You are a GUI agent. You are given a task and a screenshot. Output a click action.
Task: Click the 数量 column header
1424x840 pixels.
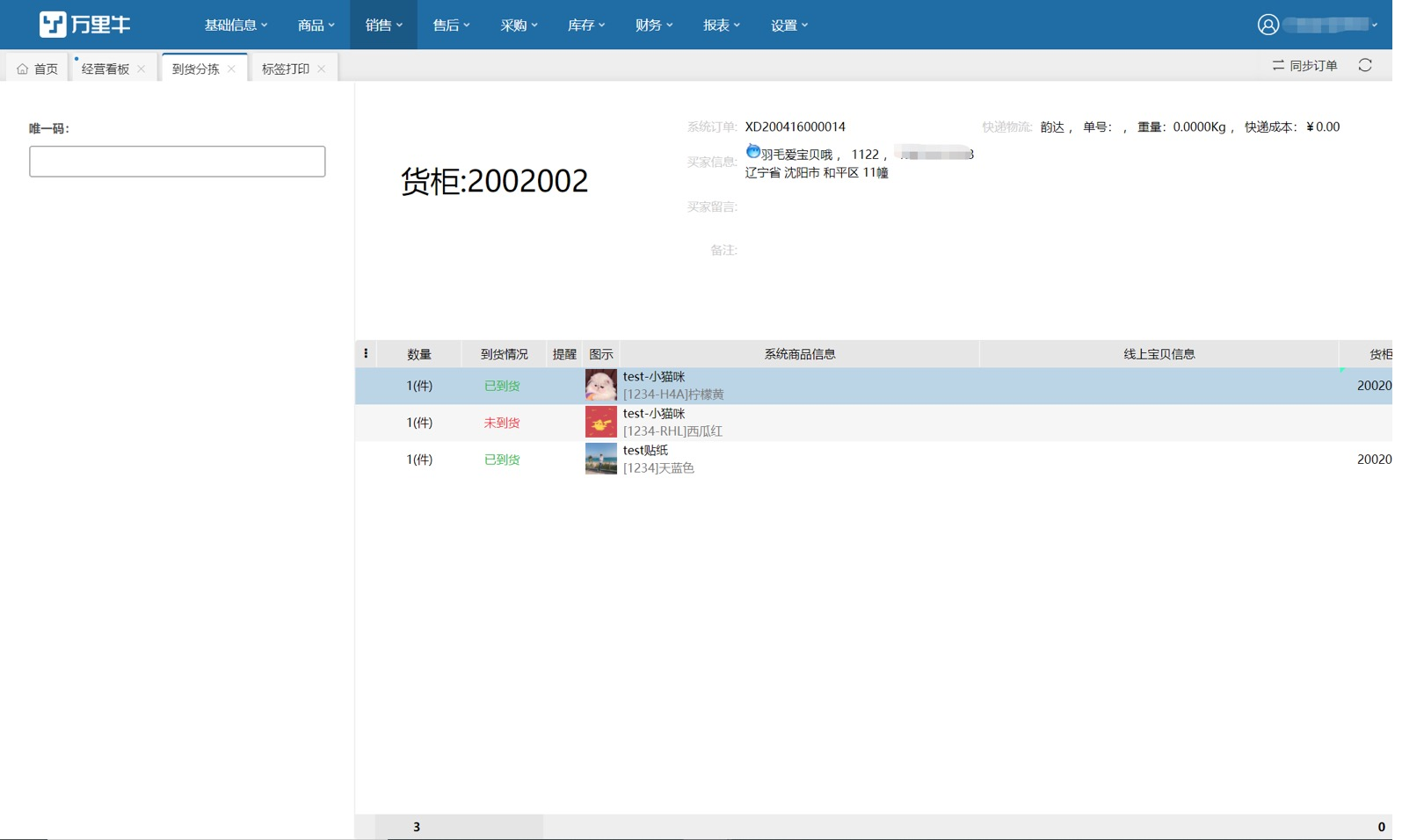point(419,354)
